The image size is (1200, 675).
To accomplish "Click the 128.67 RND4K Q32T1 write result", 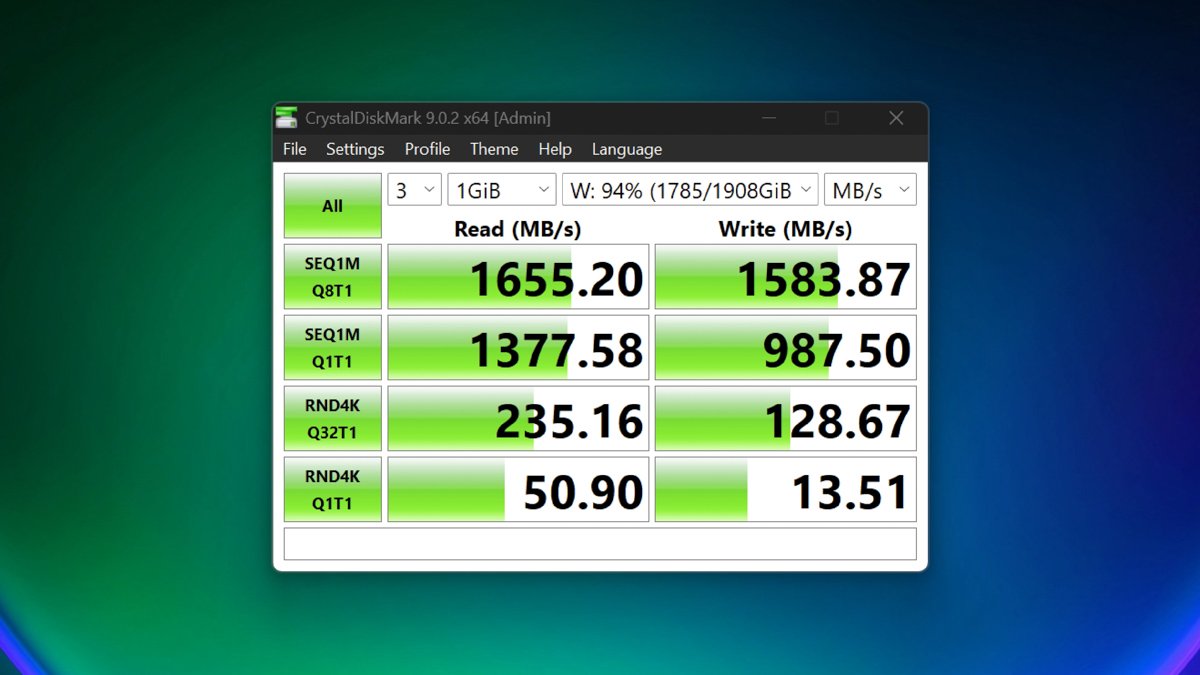I will [x=786, y=419].
